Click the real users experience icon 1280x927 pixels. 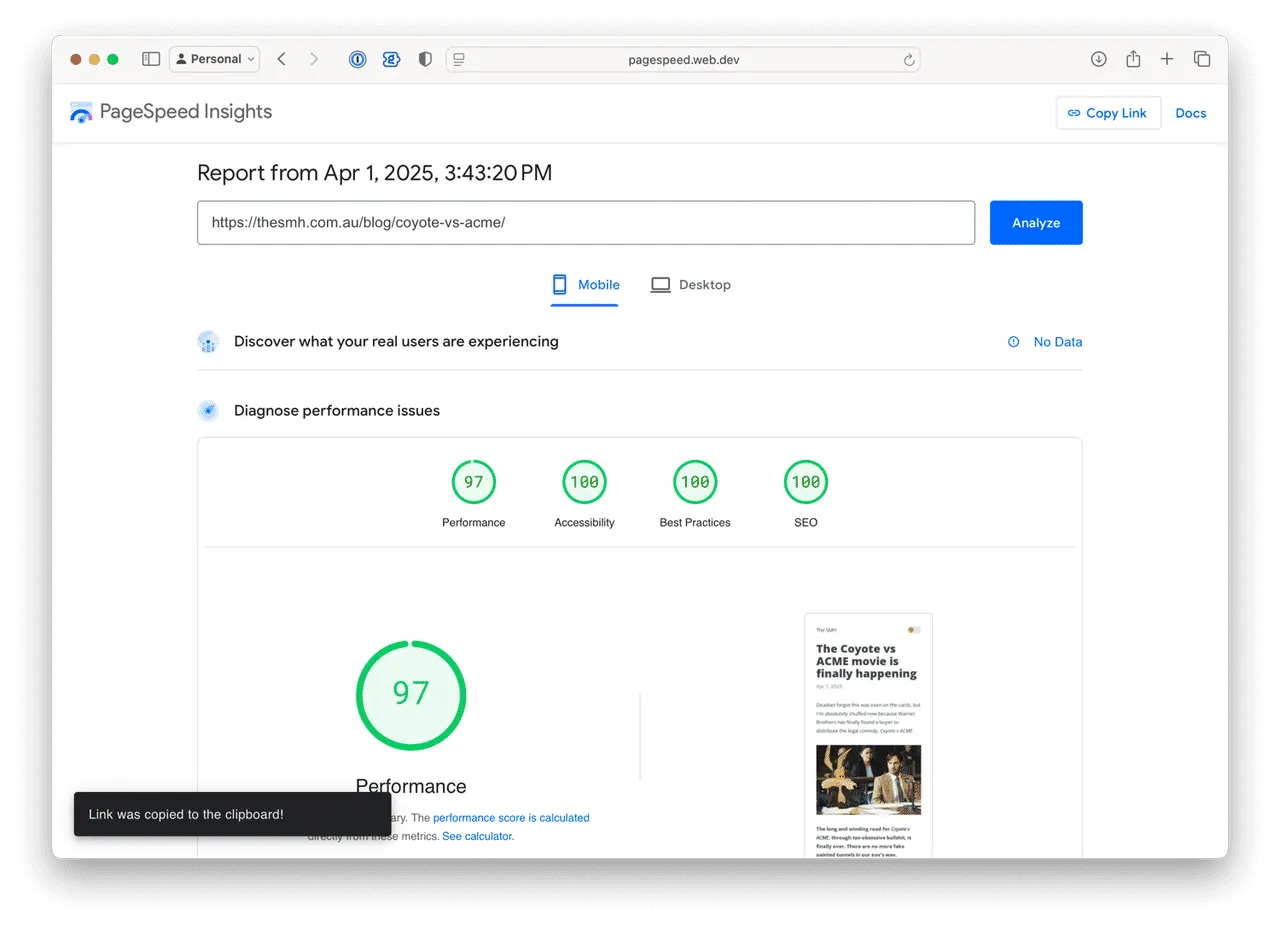tap(208, 342)
